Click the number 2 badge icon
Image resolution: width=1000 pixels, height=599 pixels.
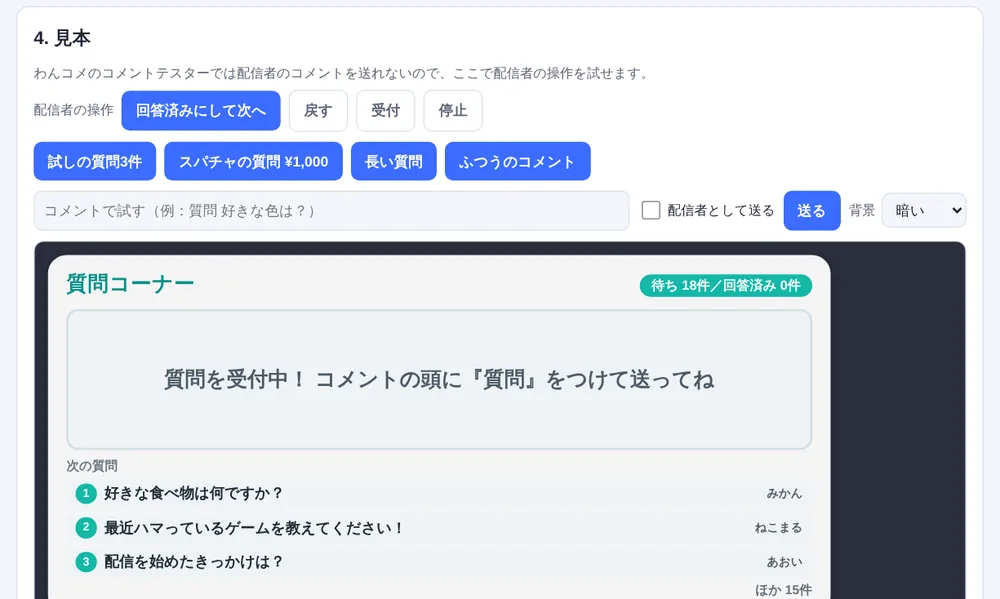[86, 528]
